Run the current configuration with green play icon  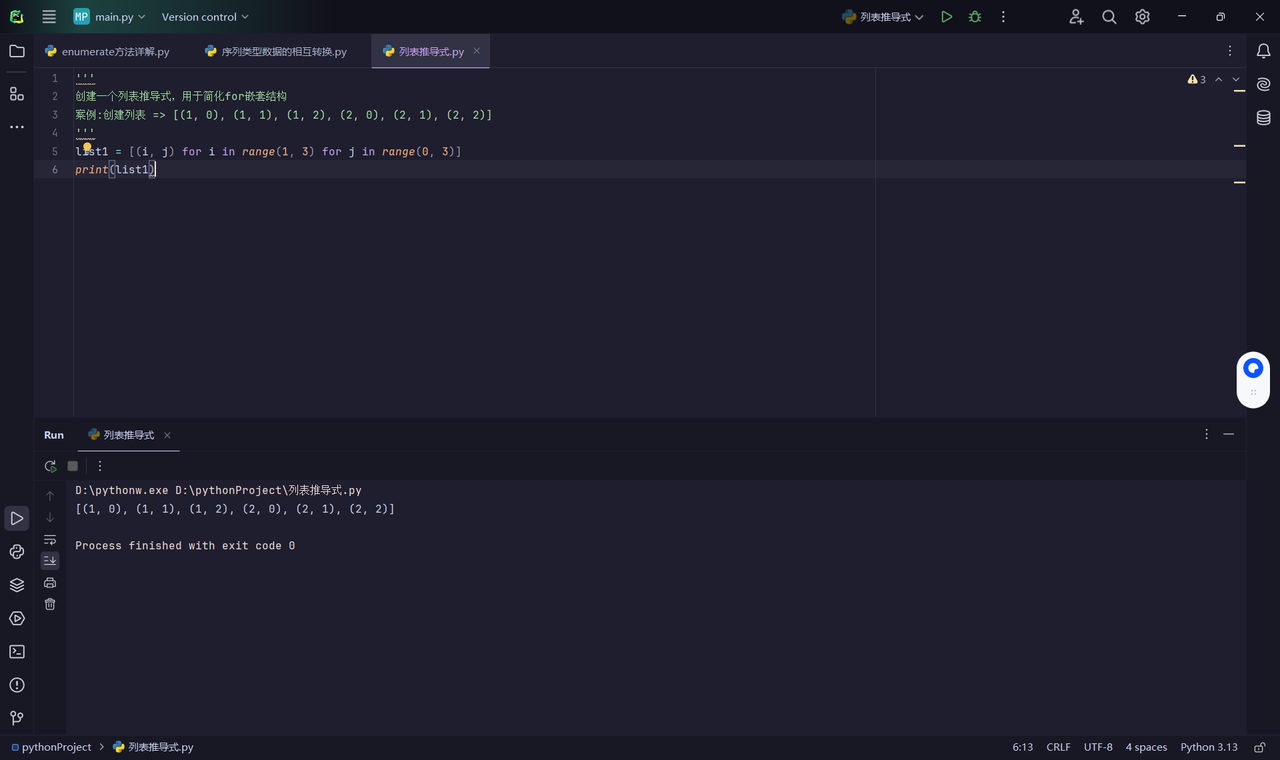946,17
